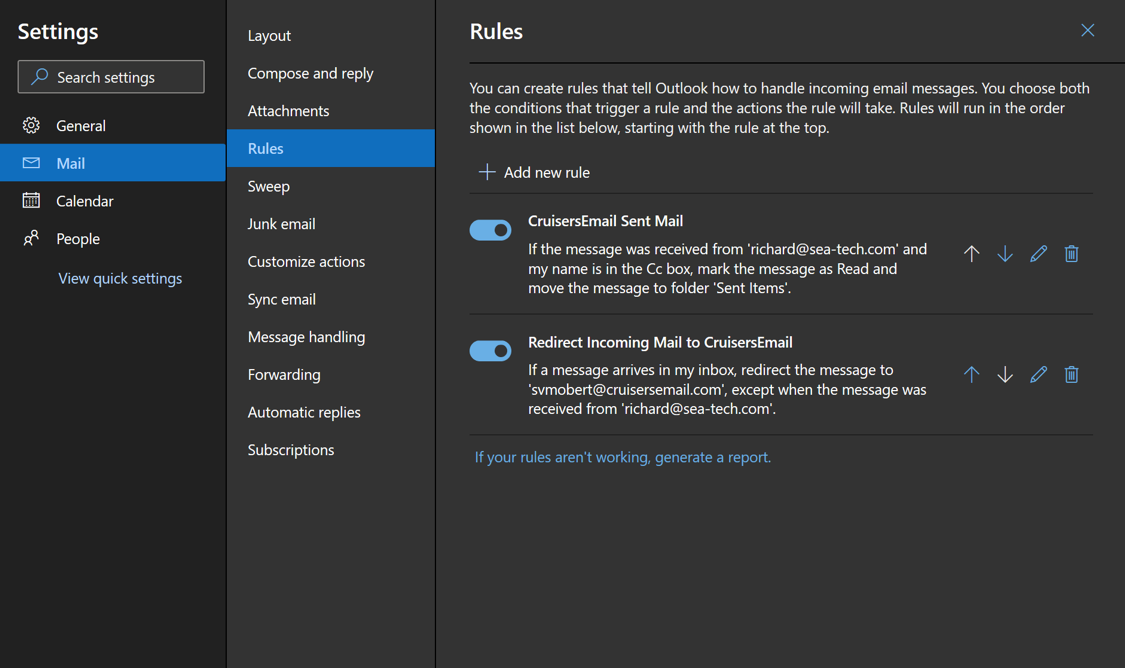Viewport: 1125px width, 668px height.
Task: Move Redirect Incoming Mail rule up
Action: [971, 375]
